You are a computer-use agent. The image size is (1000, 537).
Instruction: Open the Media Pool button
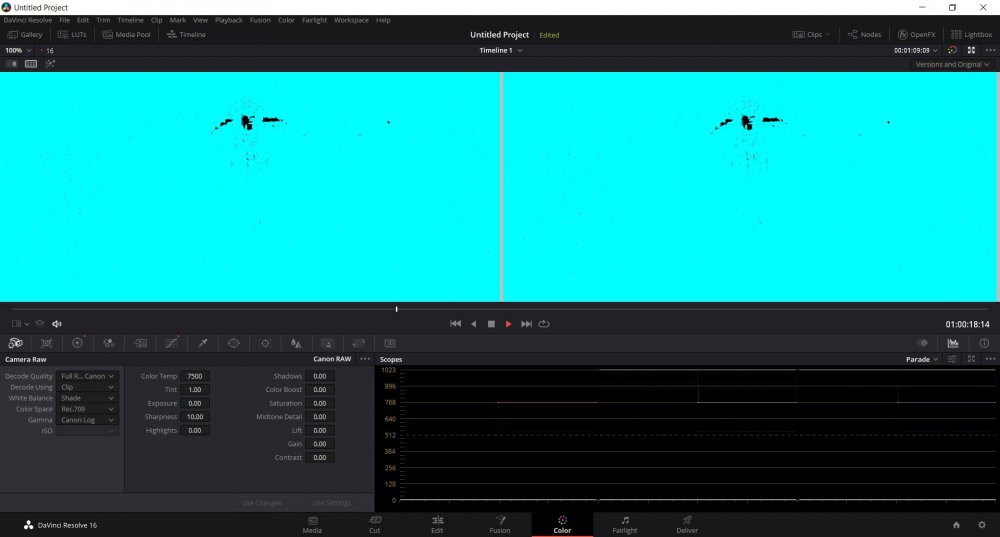pyautogui.click(x=127, y=34)
